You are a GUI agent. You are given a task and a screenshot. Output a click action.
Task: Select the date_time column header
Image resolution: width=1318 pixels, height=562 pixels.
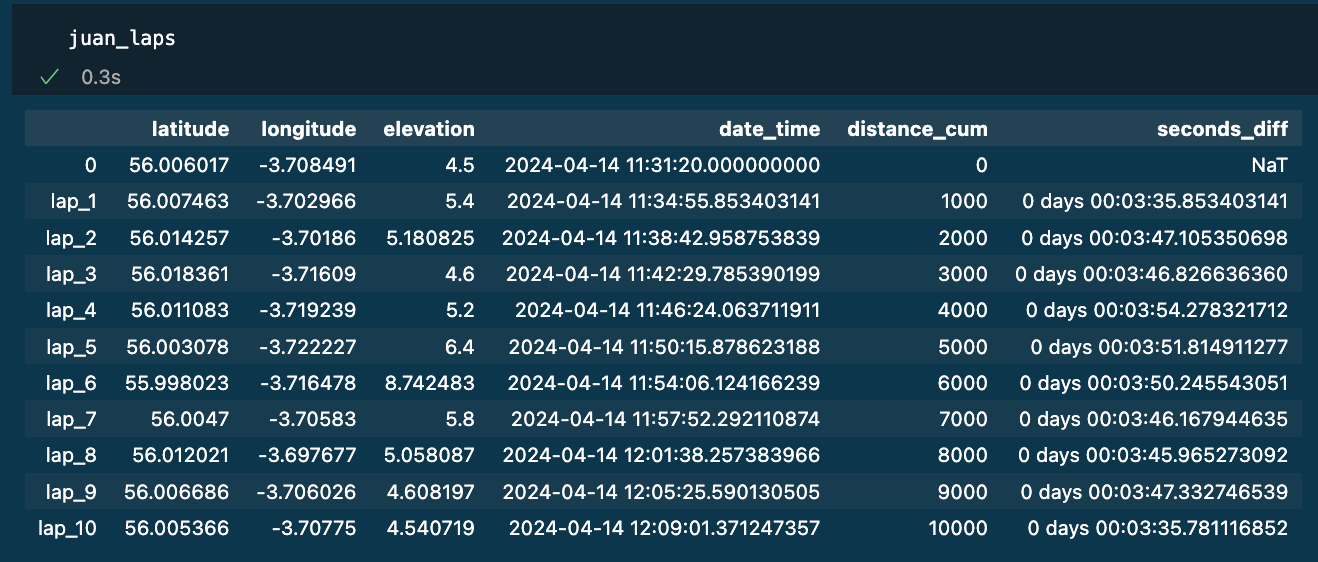coord(769,129)
